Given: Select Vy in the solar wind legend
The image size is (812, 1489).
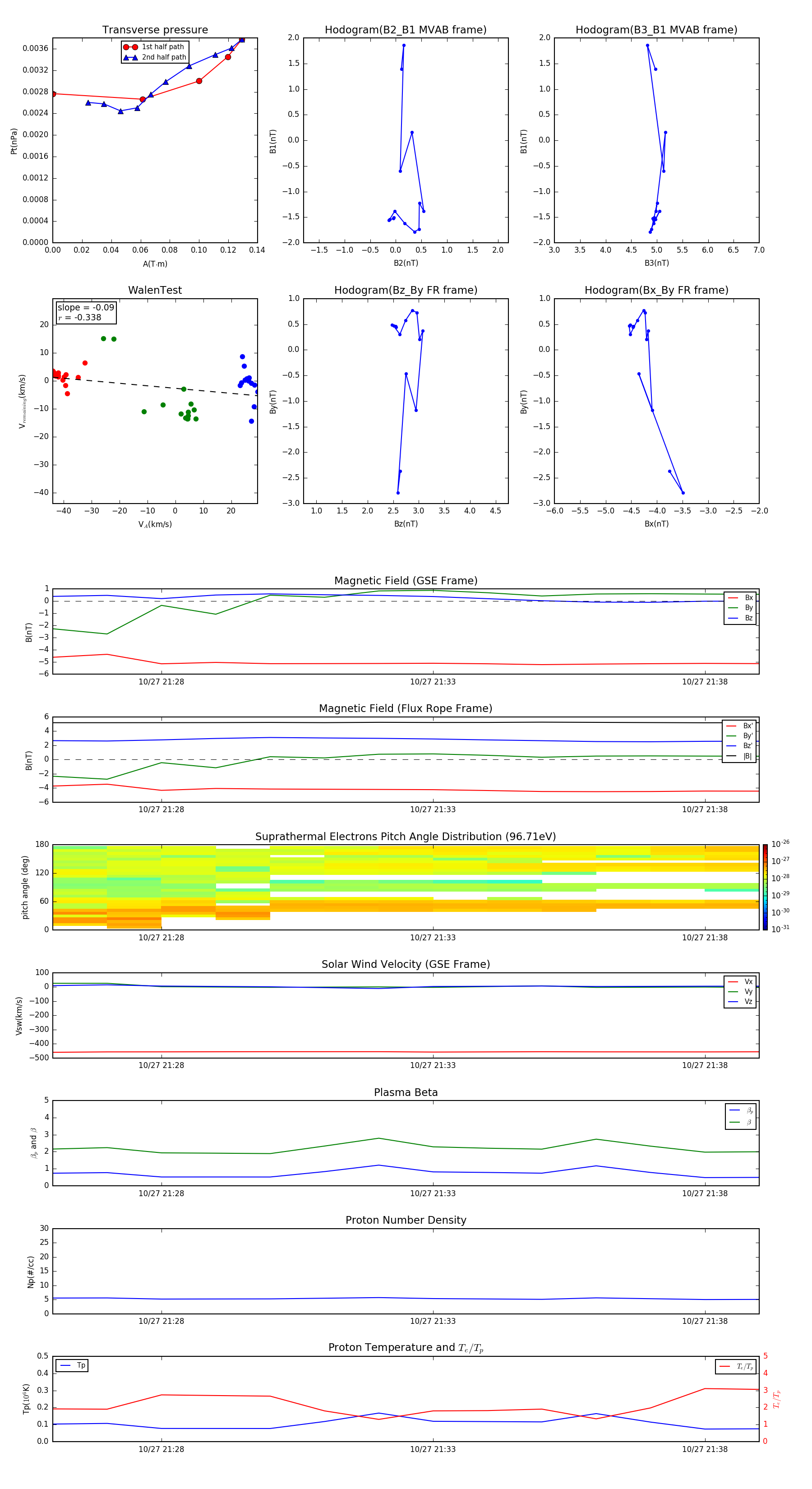Looking at the screenshot, I should (x=740, y=991).
